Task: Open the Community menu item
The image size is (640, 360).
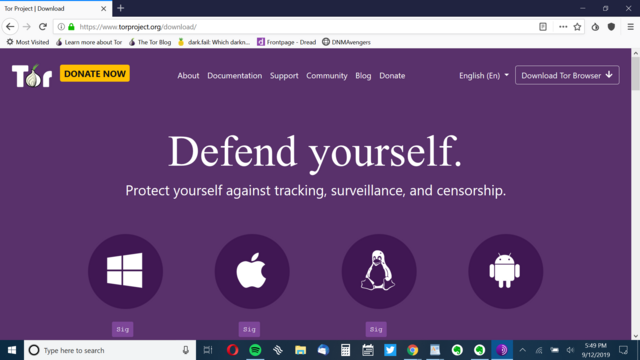Action: click(327, 76)
